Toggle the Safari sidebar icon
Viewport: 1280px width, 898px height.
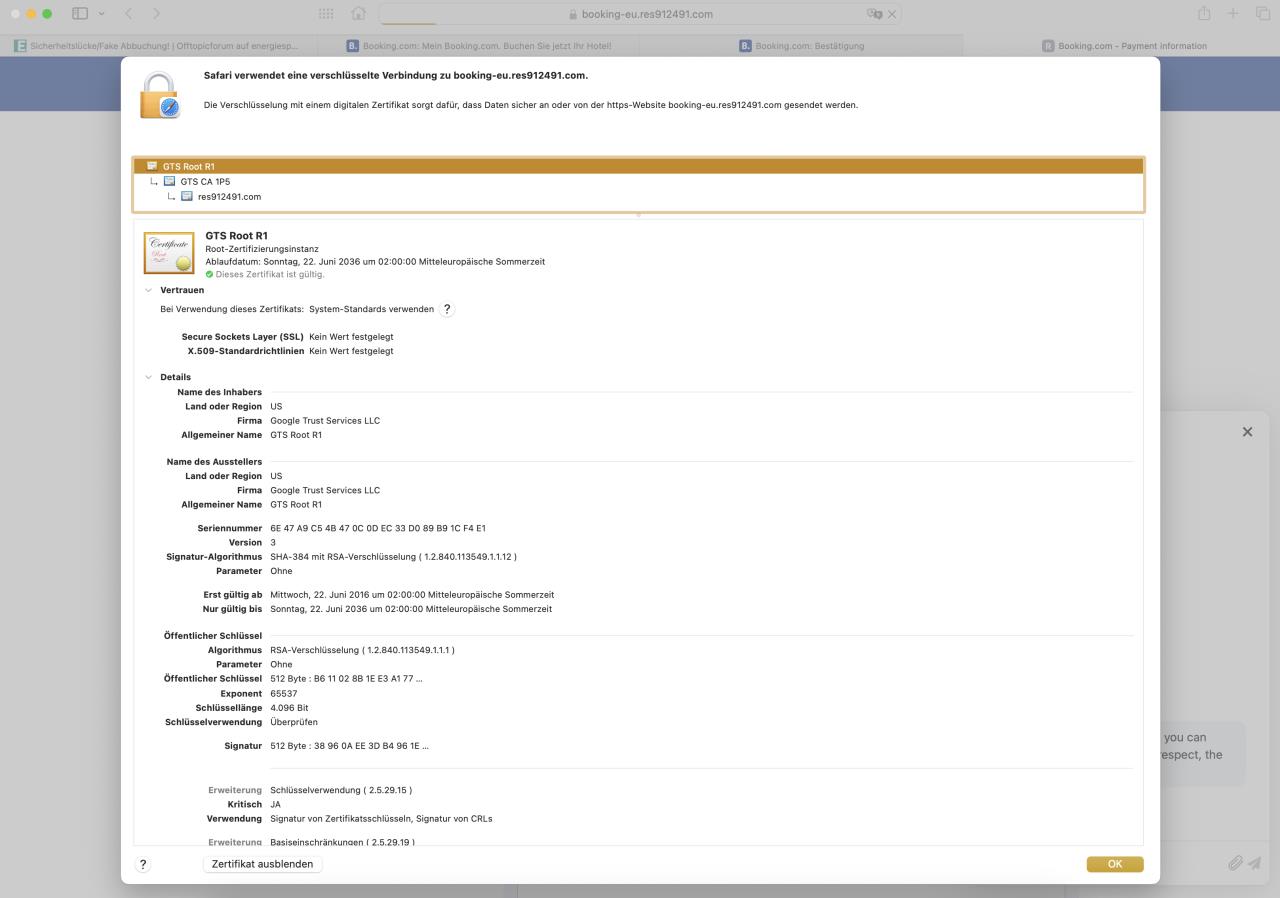click(80, 13)
